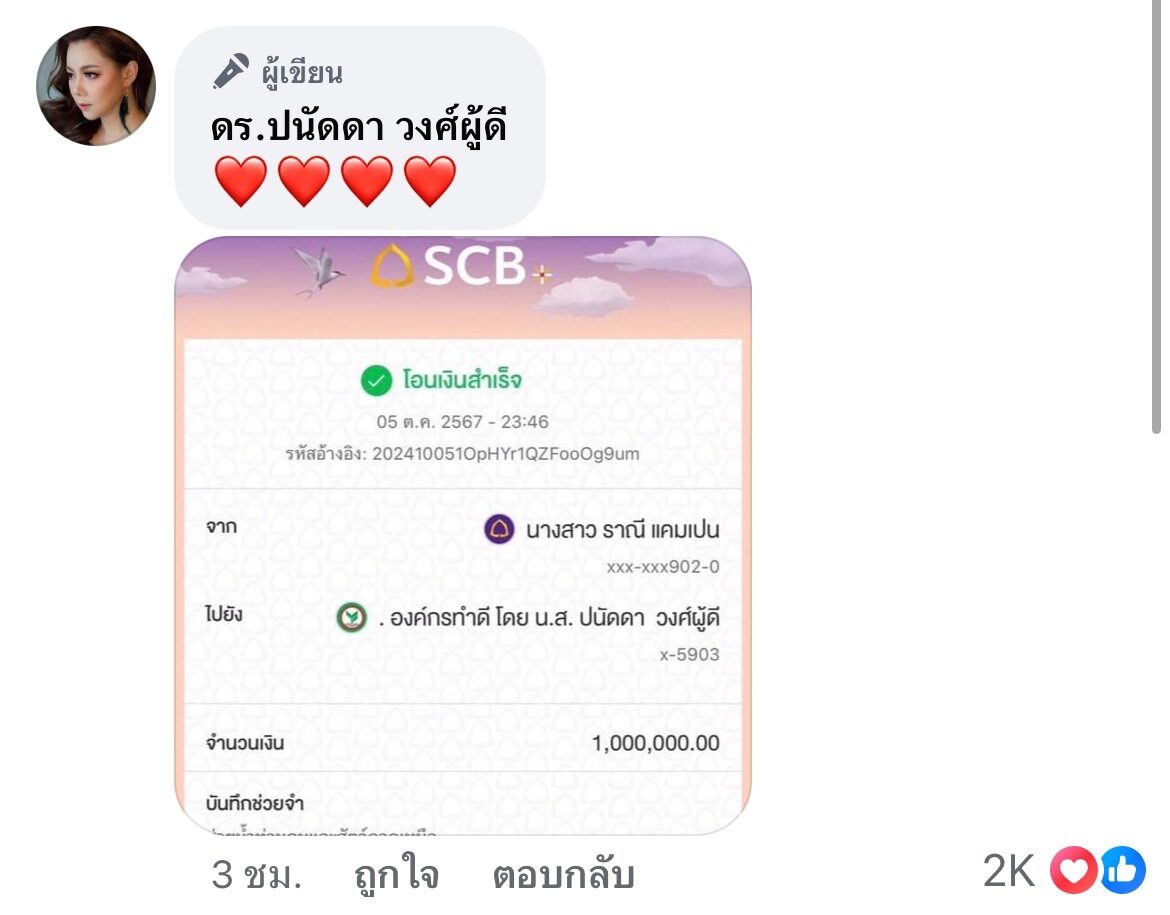Click the bird illustration in slip header
1170x915 pixels.
318,272
